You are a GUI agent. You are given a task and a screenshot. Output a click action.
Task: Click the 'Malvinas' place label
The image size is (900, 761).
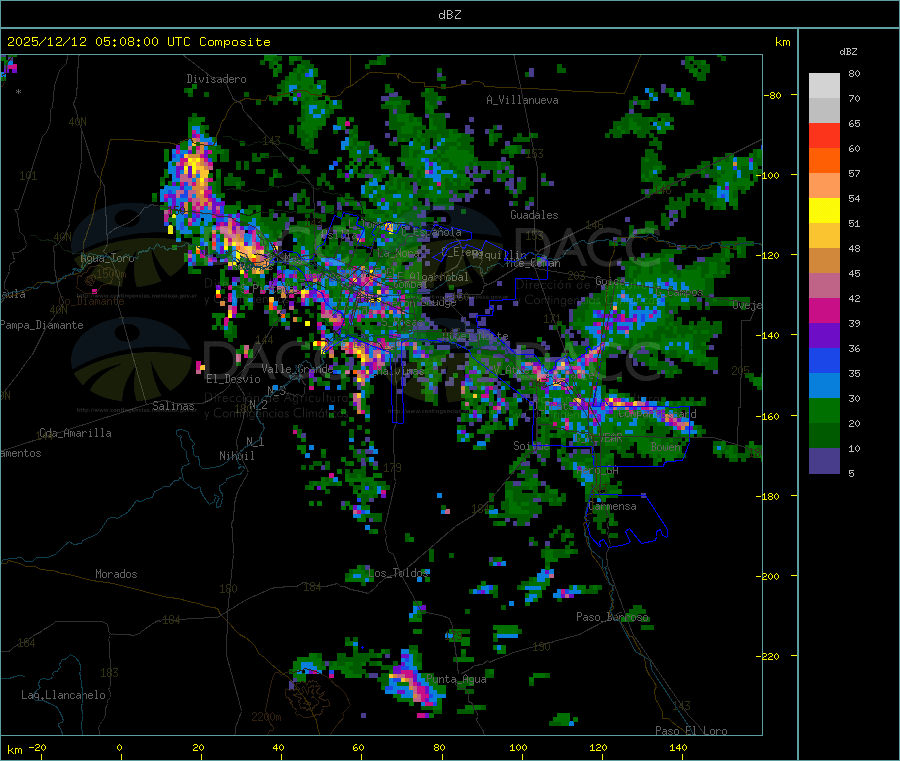(x=401, y=371)
